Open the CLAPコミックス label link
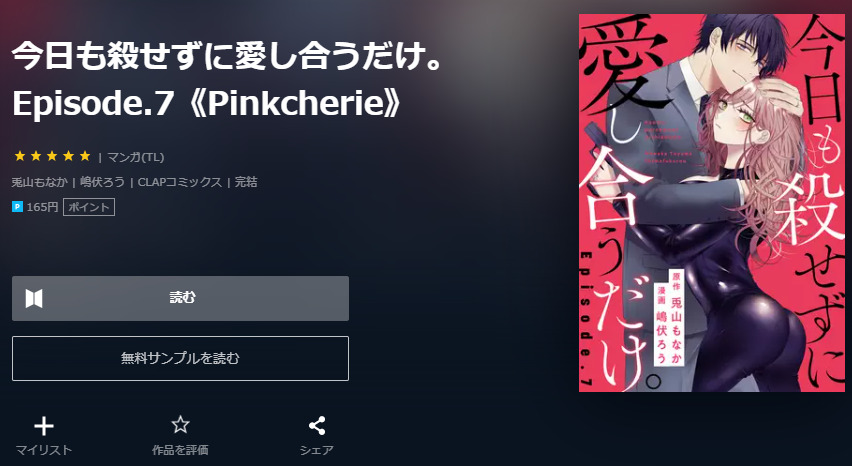Viewport: 852px width, 466px height. click(x=180, y=182)
